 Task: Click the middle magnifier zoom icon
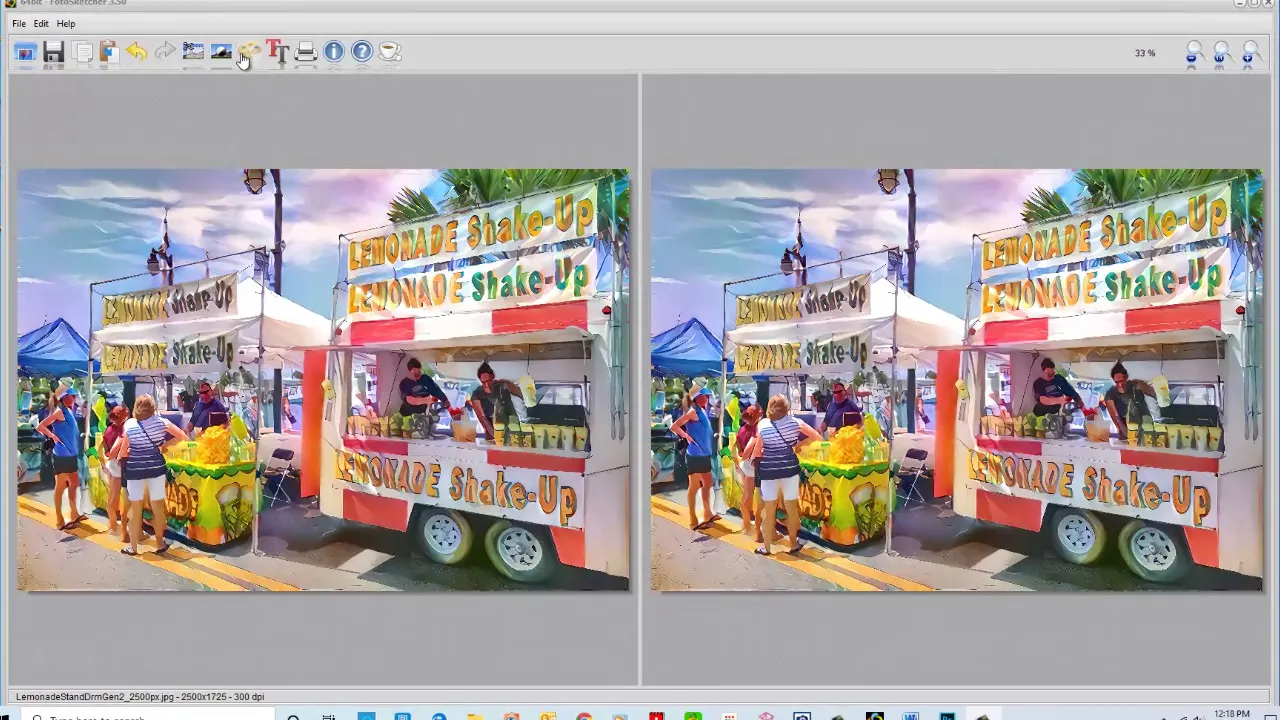tap(1221, 53)
